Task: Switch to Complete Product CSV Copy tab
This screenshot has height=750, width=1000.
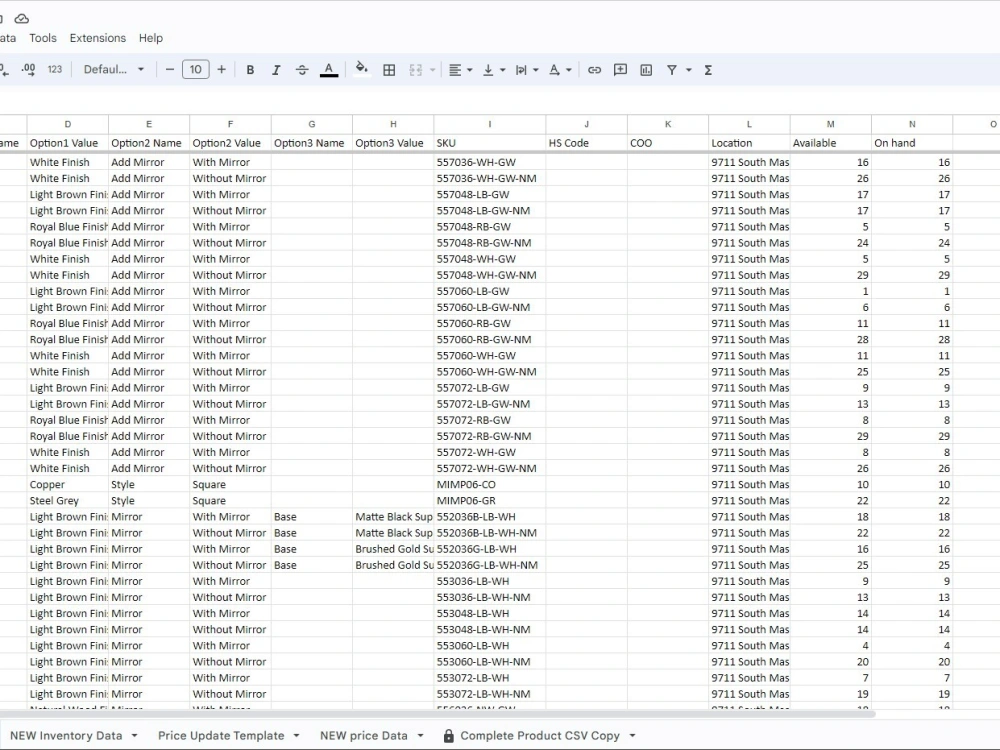Action: 540,735
